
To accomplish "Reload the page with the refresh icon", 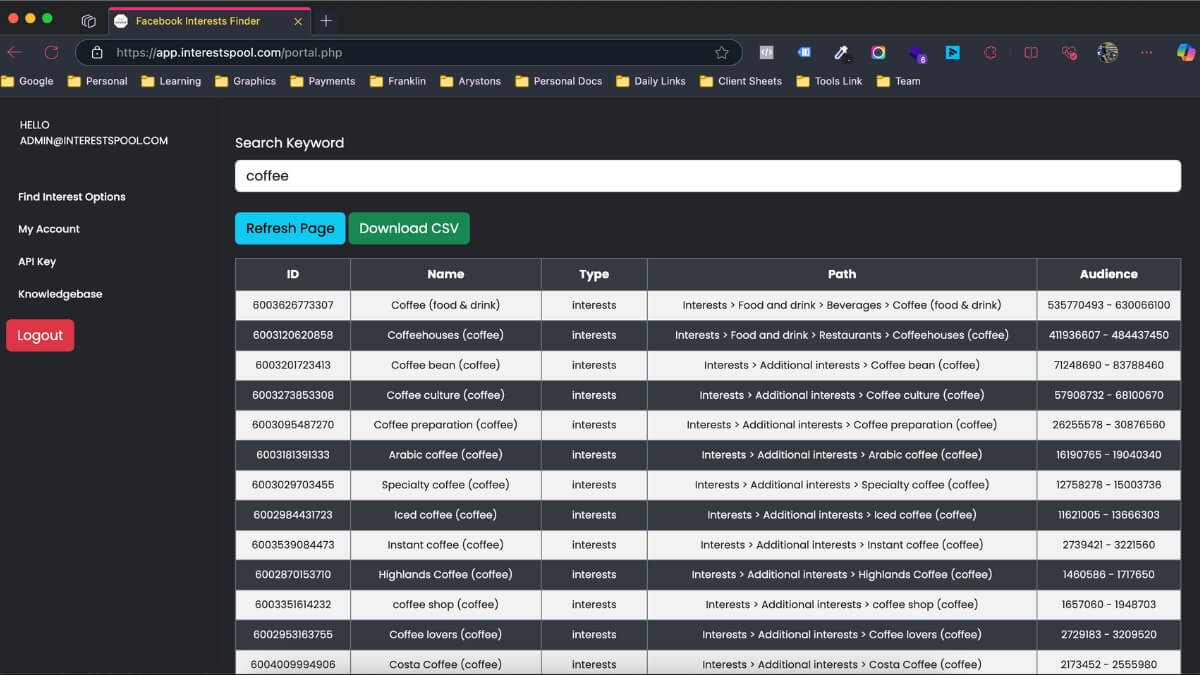I will pyautogui.click(x=51, y=52).
